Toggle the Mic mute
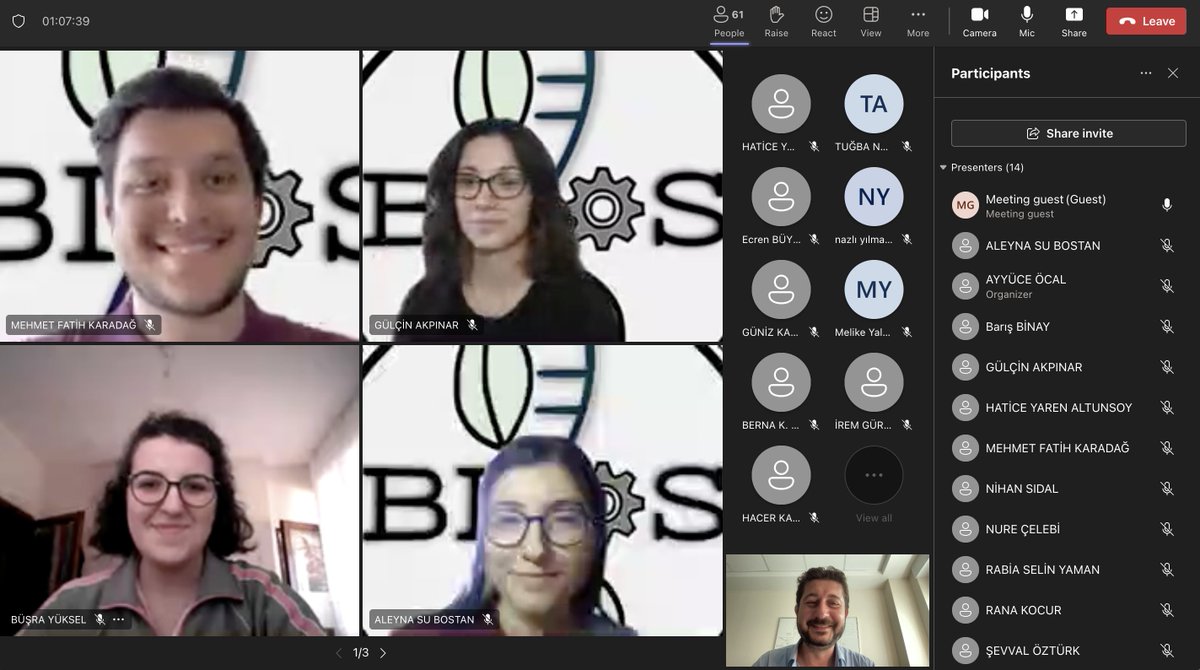The height and width of the screenshot is (670, 1200). 1027,21
